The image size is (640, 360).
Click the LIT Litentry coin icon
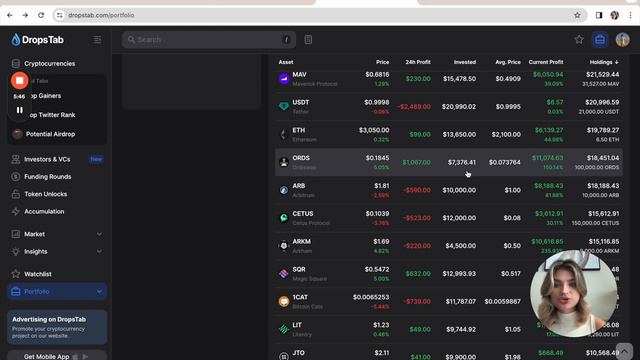pyautogui.click(x=284, y=329)
